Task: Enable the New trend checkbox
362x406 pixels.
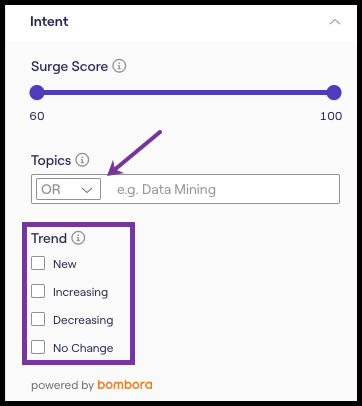Action: (38, 263)
